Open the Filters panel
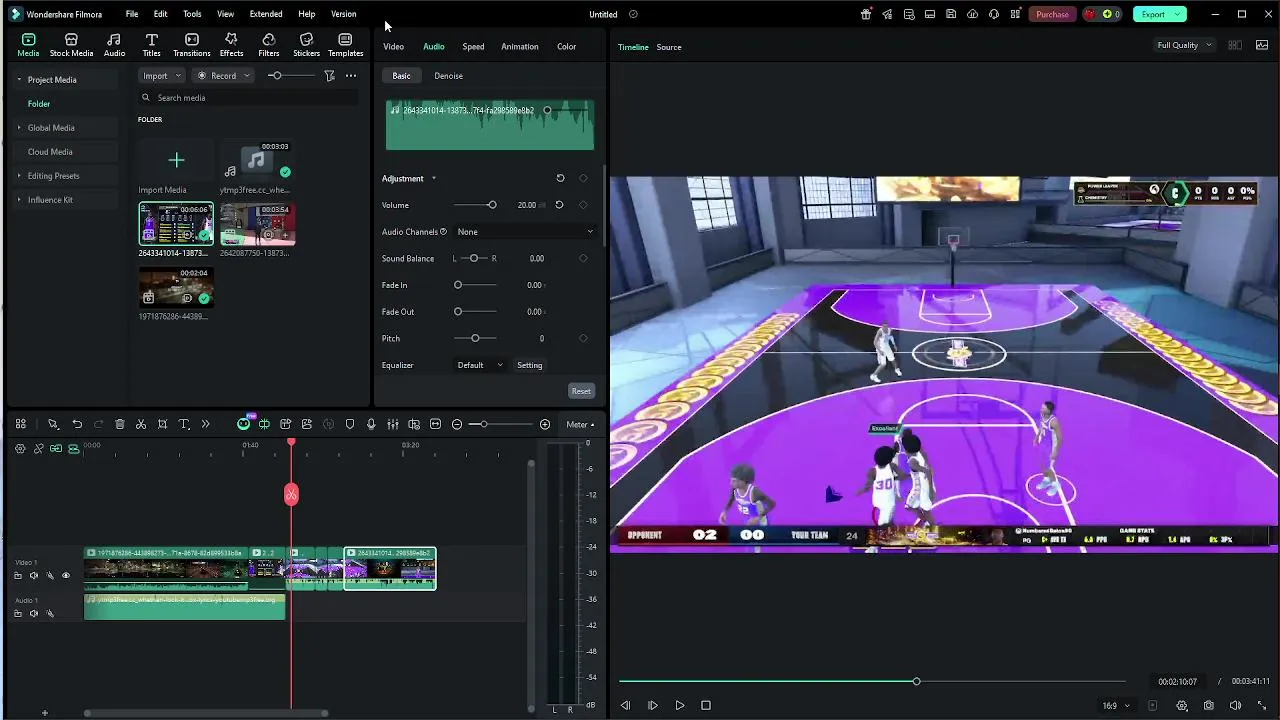Viewport: 1280px width, 720px height. click(x=268, y=45)
